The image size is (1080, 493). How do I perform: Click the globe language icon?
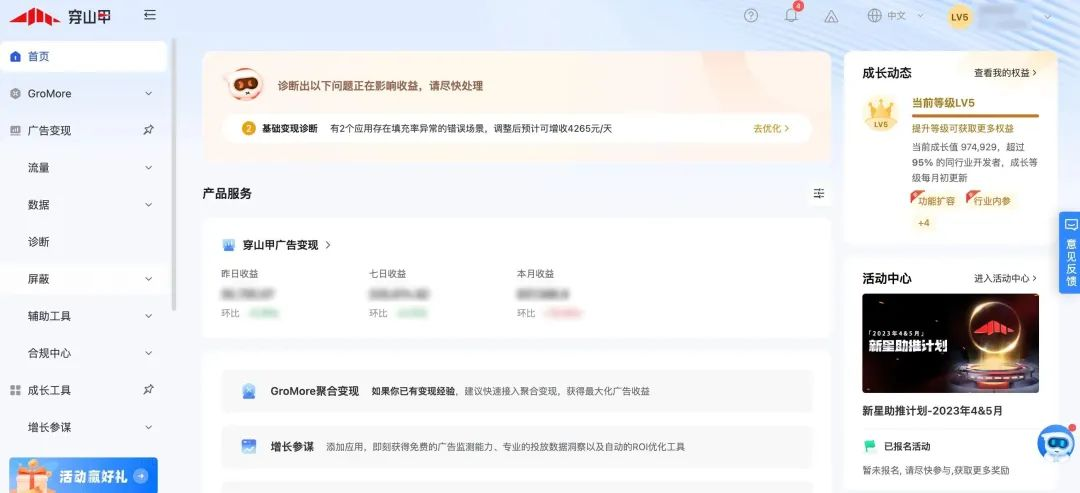874,16
